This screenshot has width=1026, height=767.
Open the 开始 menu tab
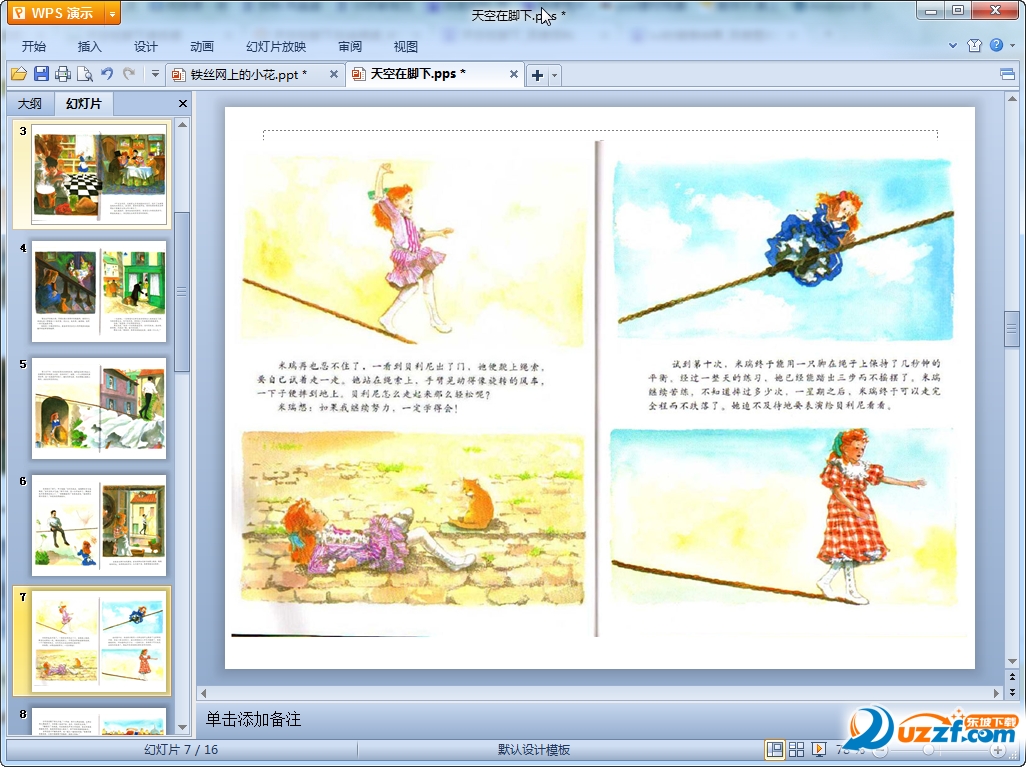pyautogui.click(x=34, y=46)
